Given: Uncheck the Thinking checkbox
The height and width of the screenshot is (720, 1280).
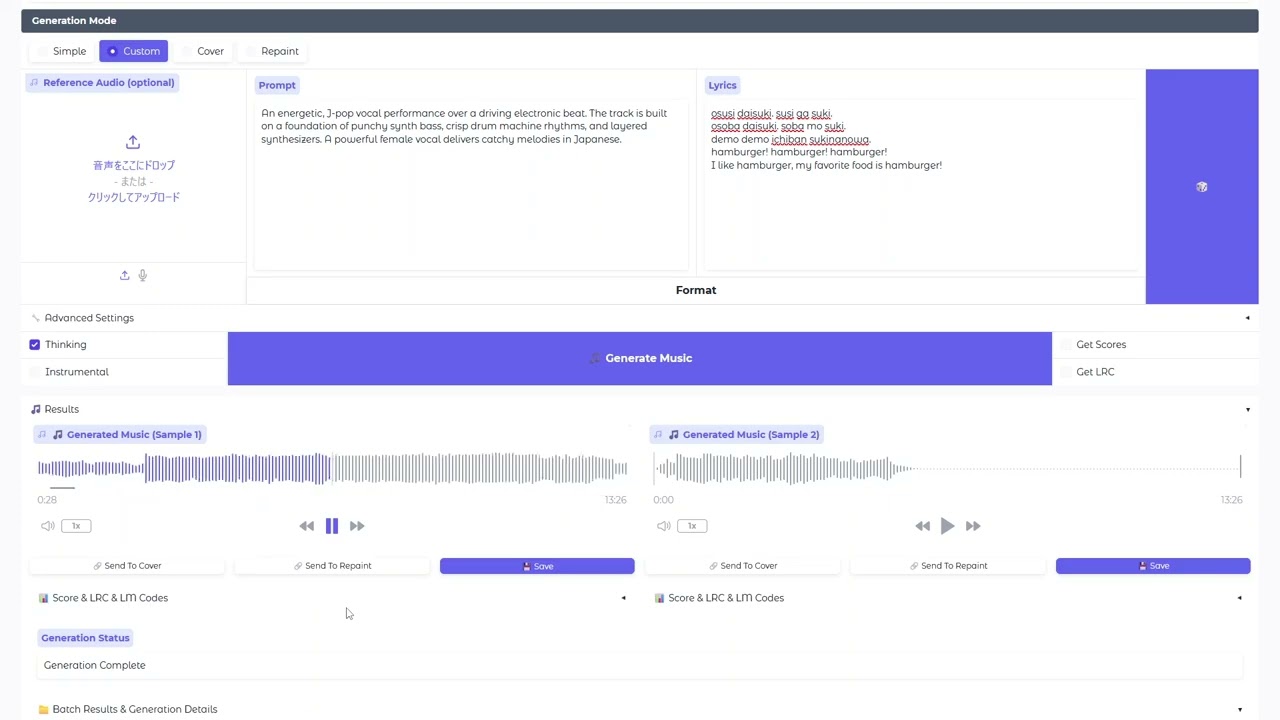Looking at the screenshot, I should 35,344.
